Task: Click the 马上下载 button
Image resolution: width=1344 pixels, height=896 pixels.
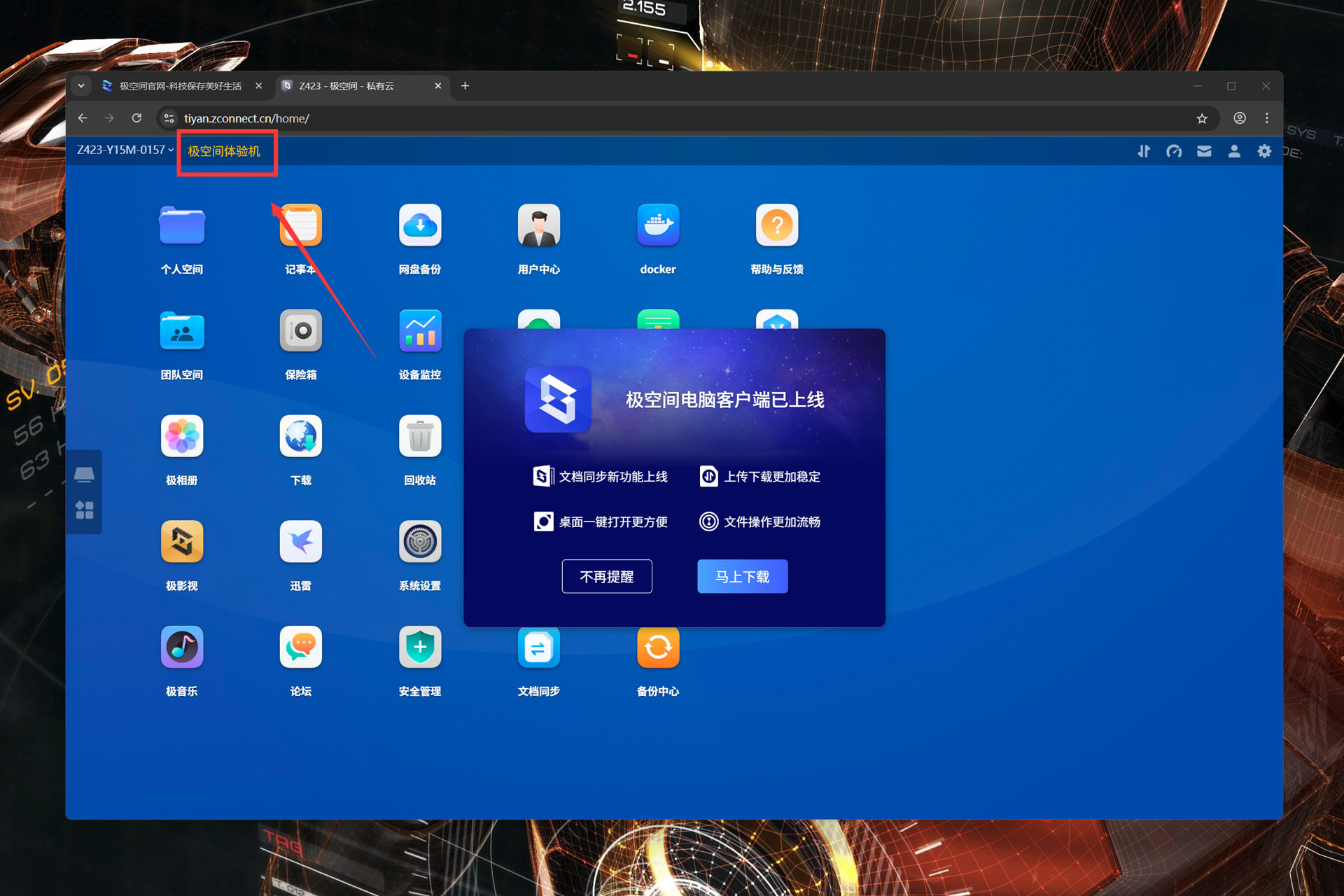Action: pyautogui.click(x=743, y=576)
